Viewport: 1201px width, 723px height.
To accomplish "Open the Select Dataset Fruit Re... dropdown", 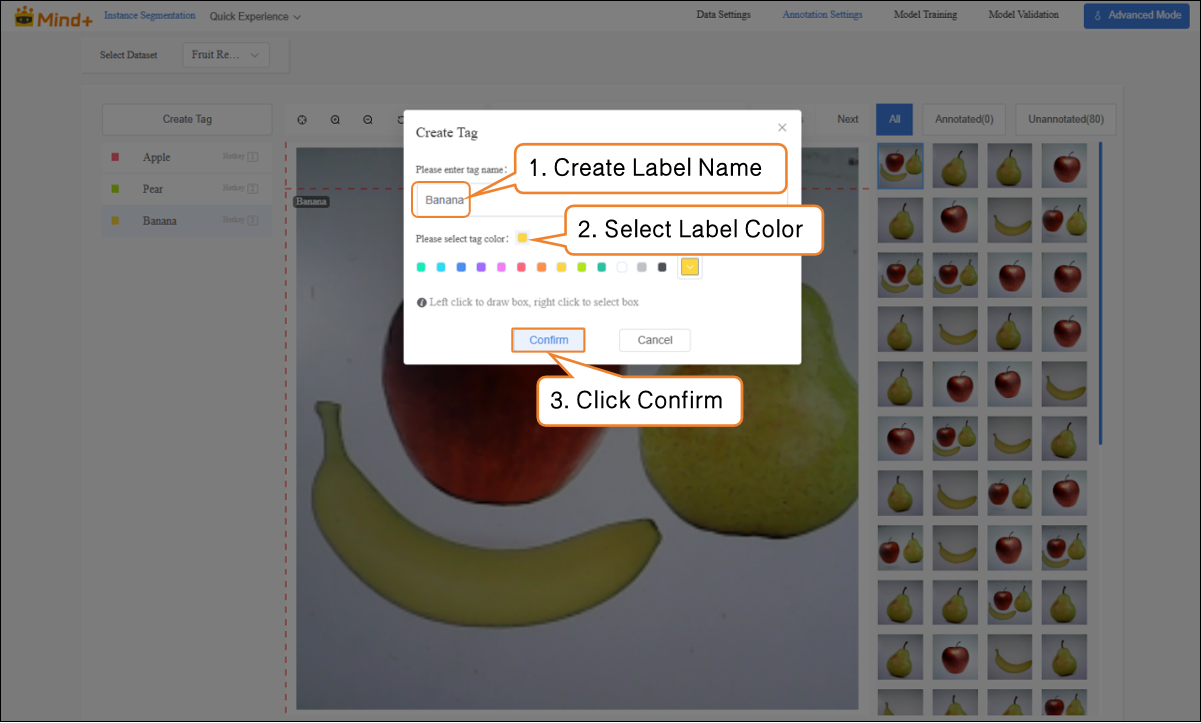I will [226, 55].
